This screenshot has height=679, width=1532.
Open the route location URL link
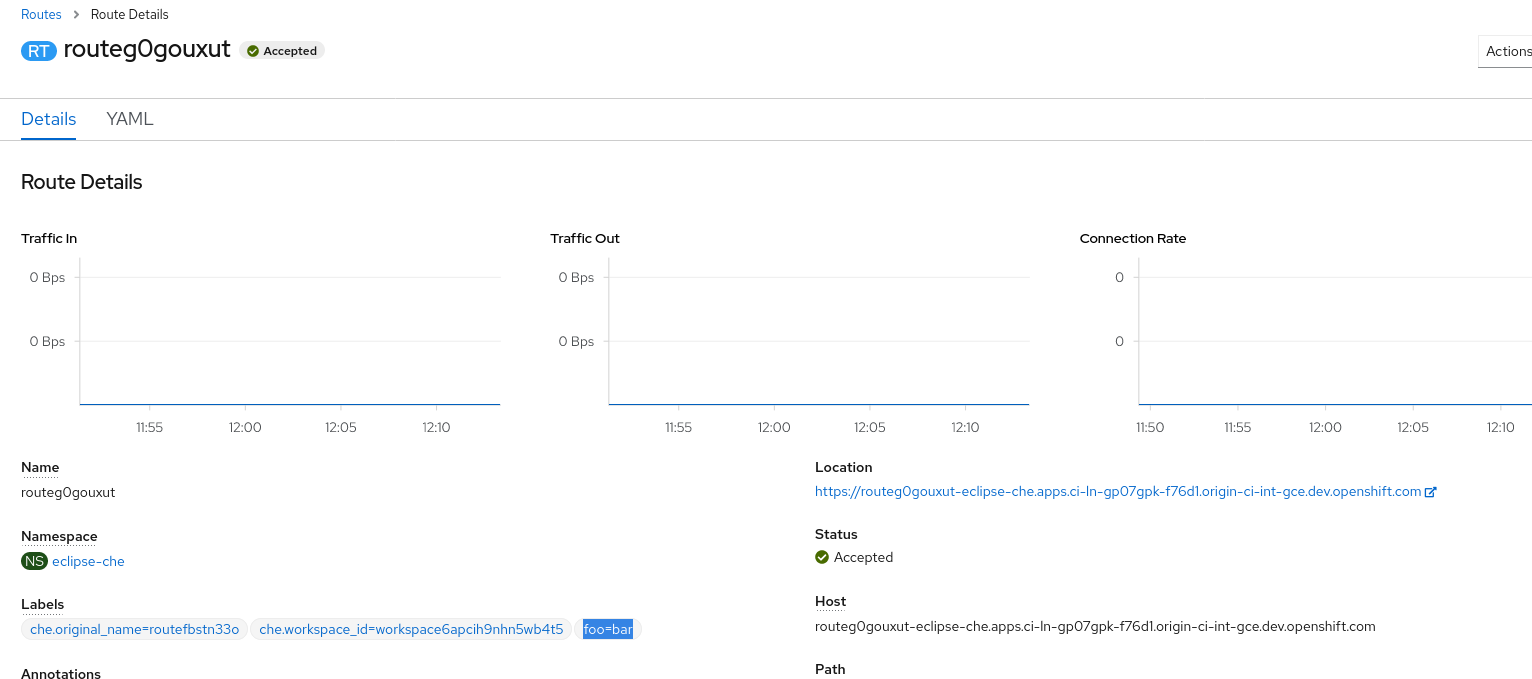pos(1118,492)
